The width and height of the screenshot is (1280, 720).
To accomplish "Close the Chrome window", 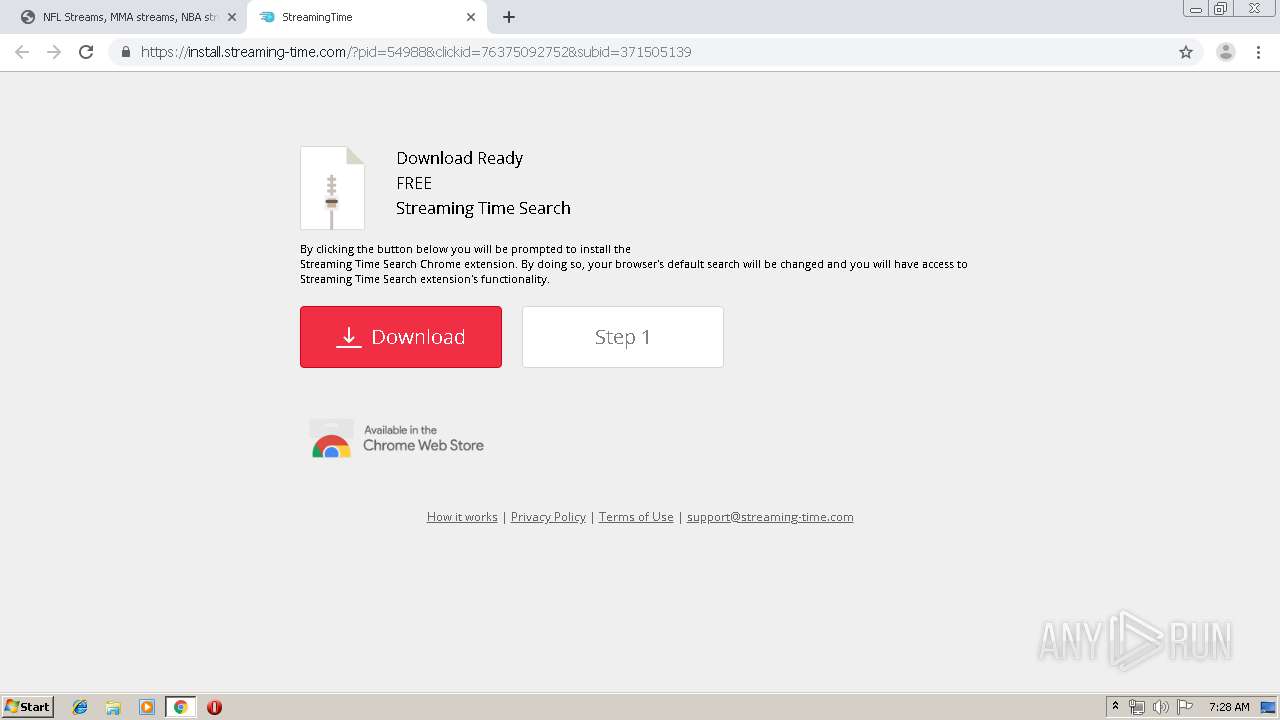I will click(1254, 9).
